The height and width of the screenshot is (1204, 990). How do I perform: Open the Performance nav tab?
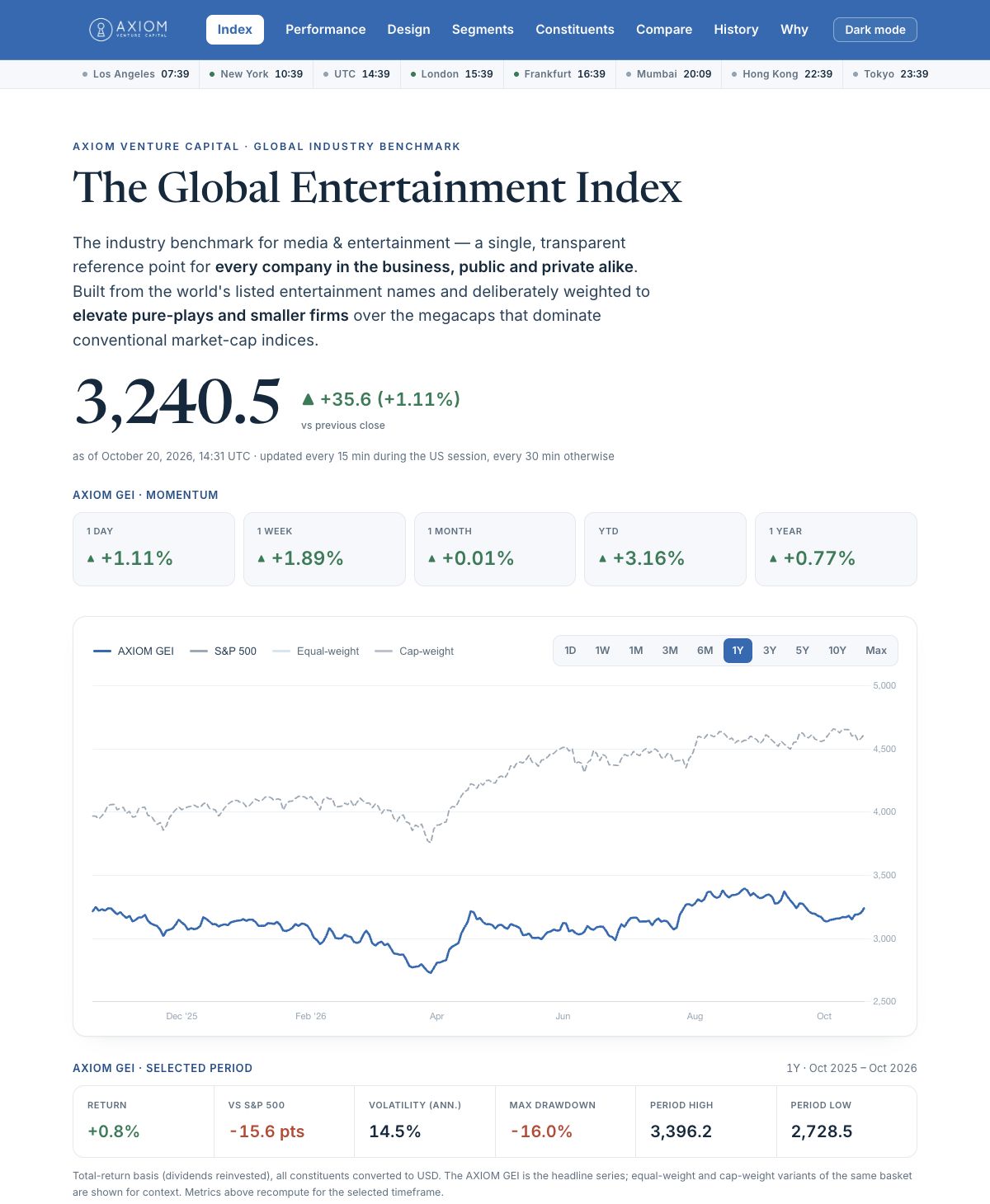(x=325, y=30)
